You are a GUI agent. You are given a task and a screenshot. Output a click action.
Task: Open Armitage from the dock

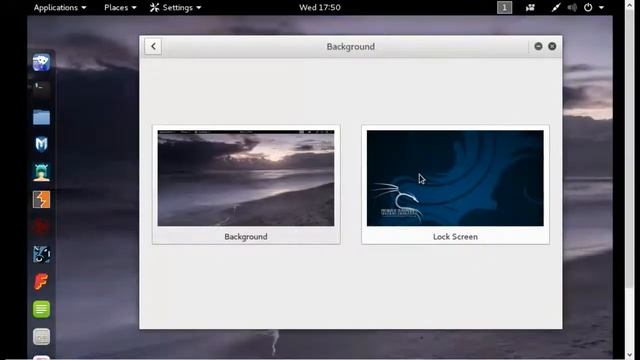[41, 172]
